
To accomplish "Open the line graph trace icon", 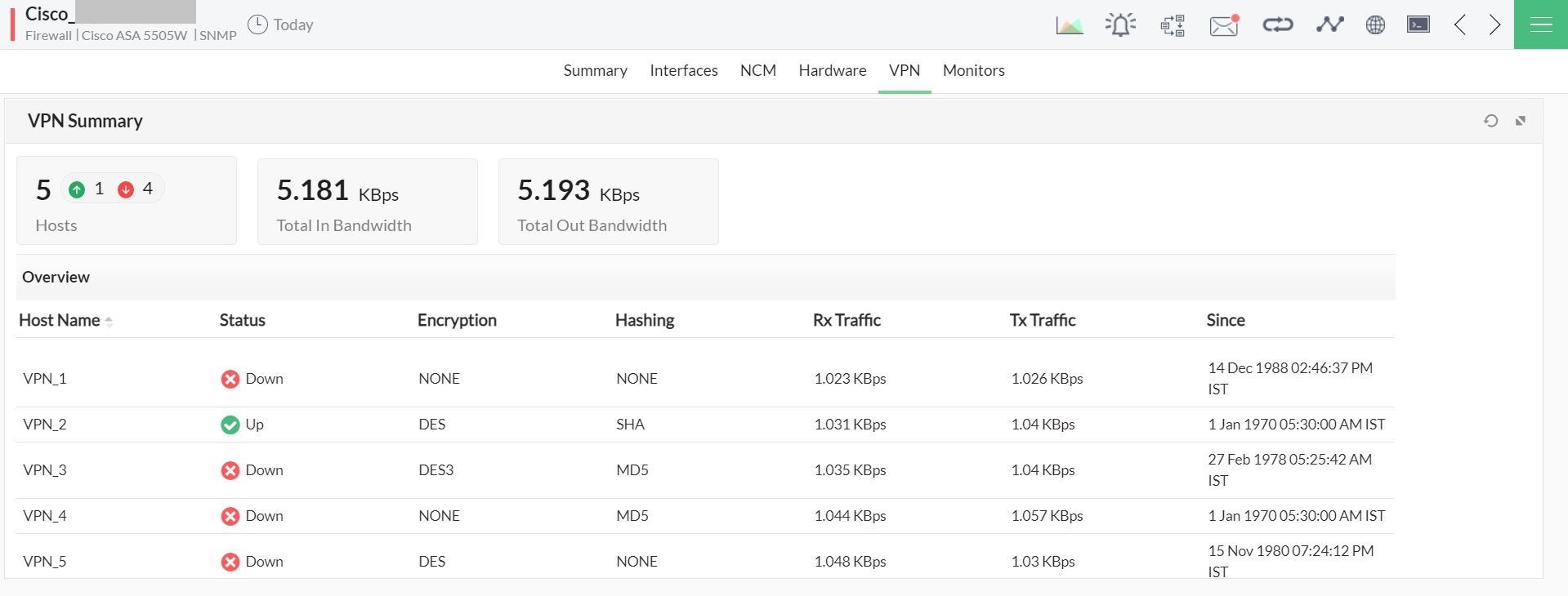I will (x=1329, y=25).
